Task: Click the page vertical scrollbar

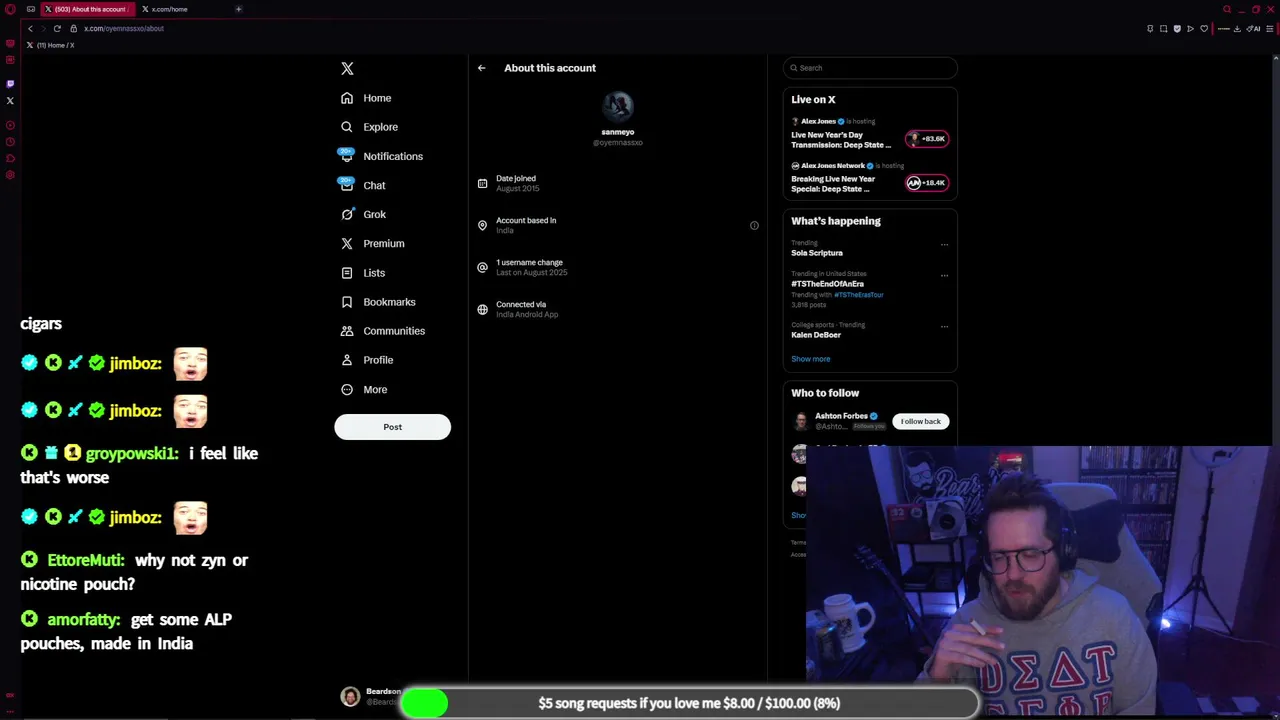Action: tap(1276, 250)
